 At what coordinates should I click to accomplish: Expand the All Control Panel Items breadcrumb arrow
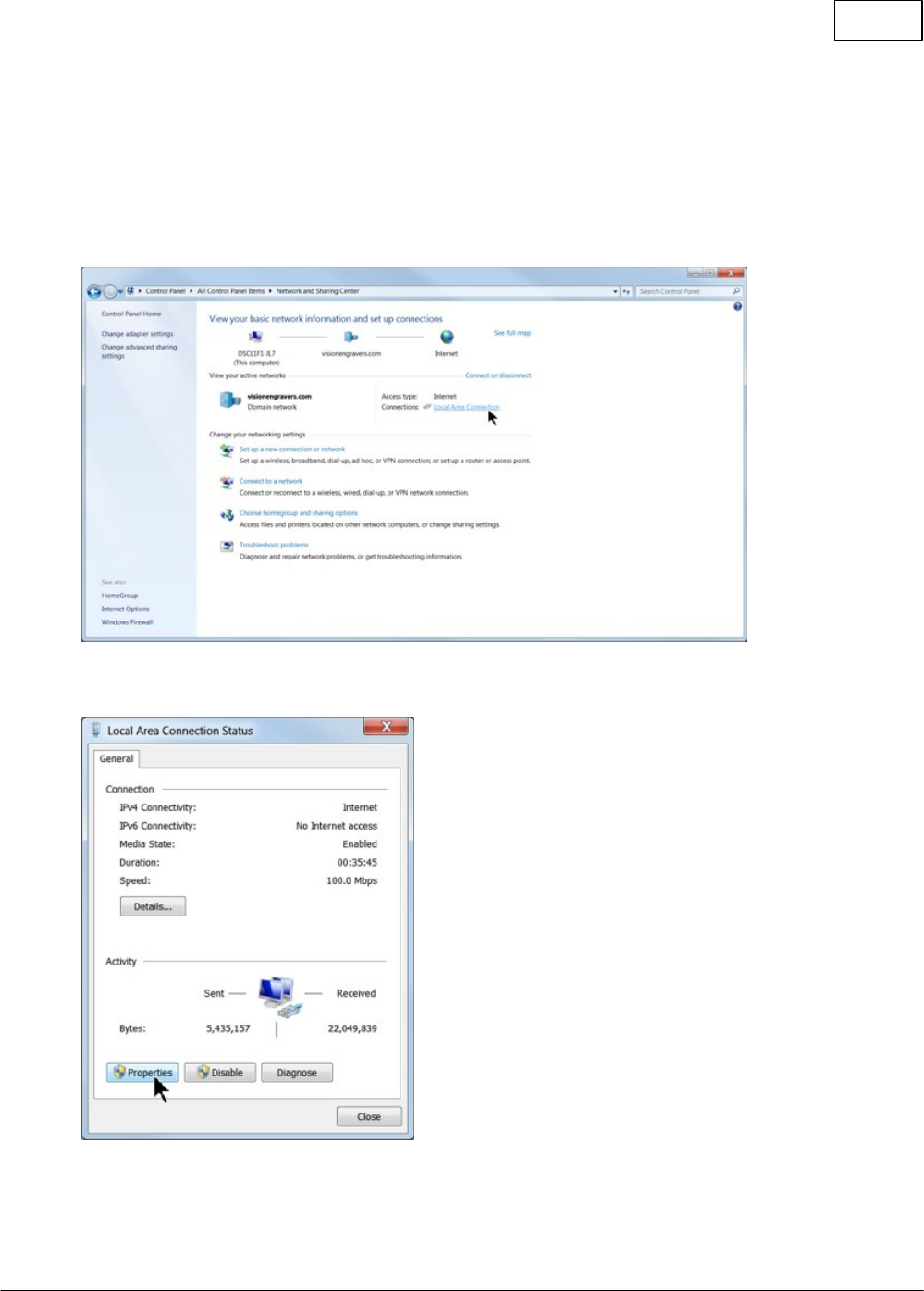pyautogui.click(x=270, y=291)
